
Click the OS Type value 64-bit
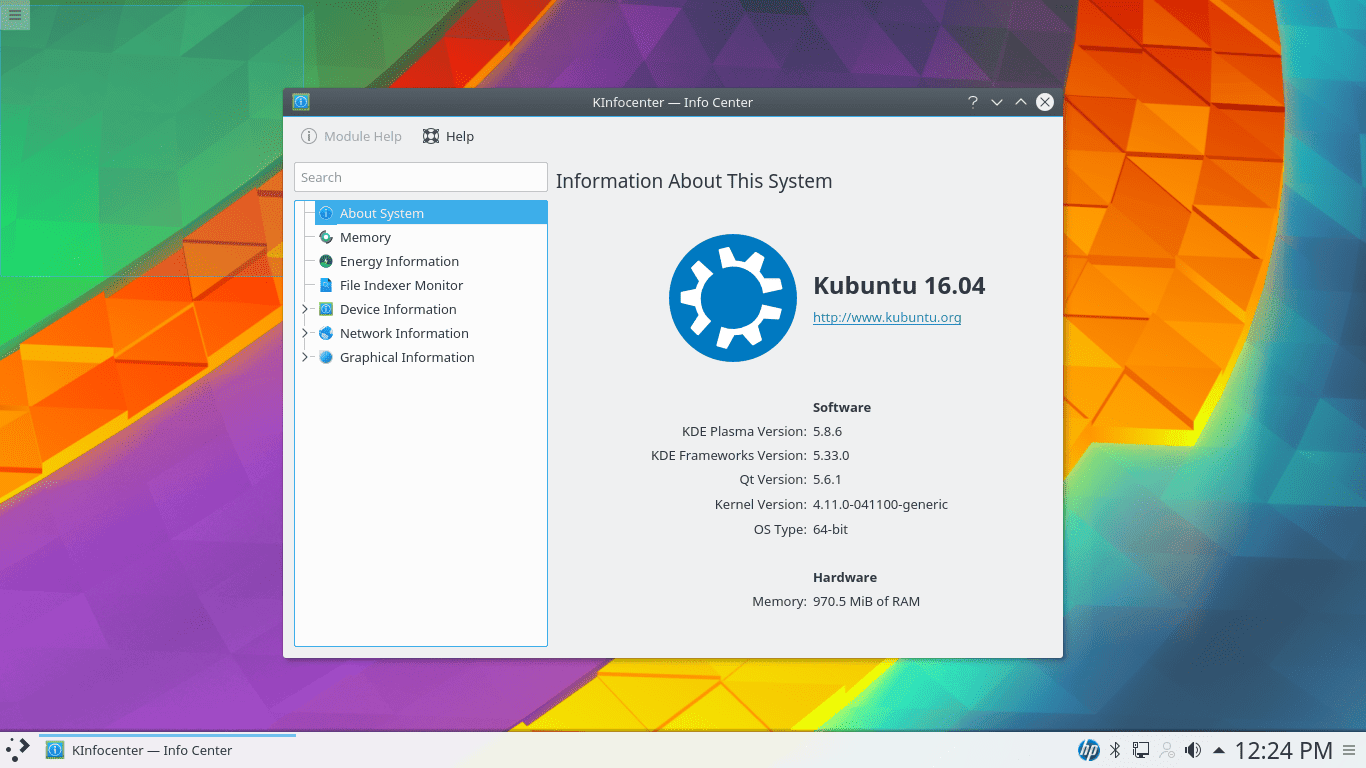coord(830,529)
